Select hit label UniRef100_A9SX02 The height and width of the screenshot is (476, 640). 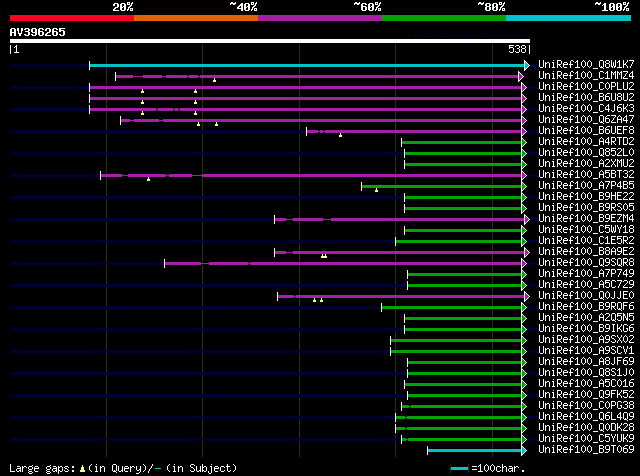click(586, 340)
